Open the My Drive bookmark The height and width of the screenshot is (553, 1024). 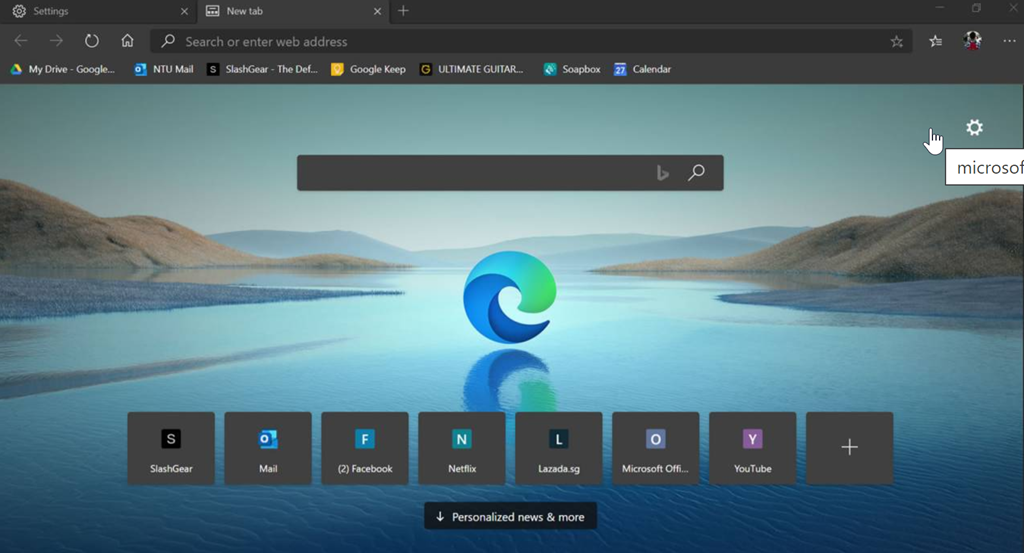pos(62,70)
